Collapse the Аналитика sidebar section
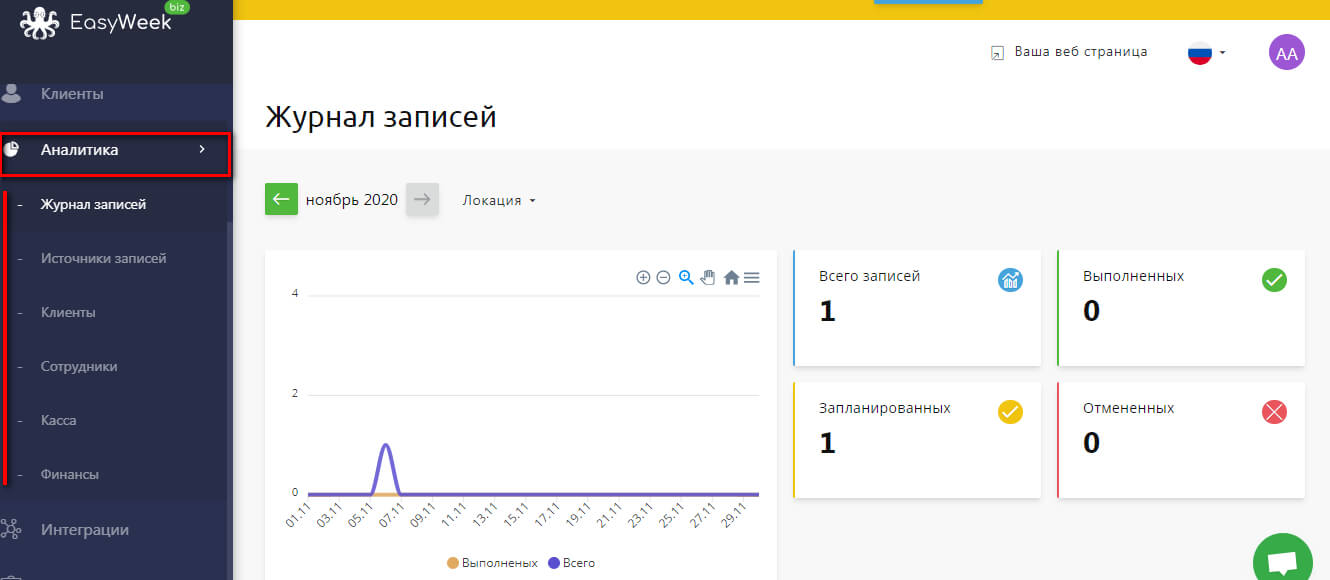 (116, 150)
